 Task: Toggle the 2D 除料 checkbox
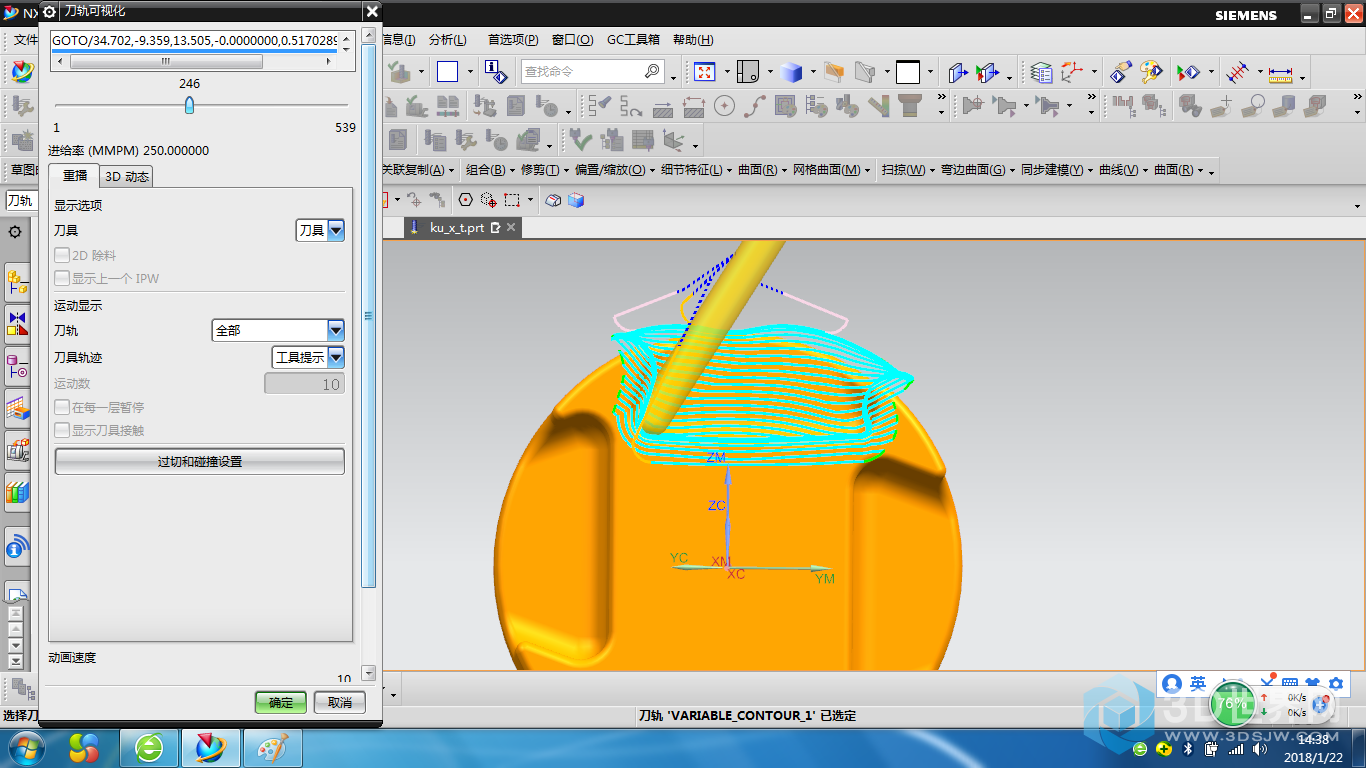tap(62, 256)
